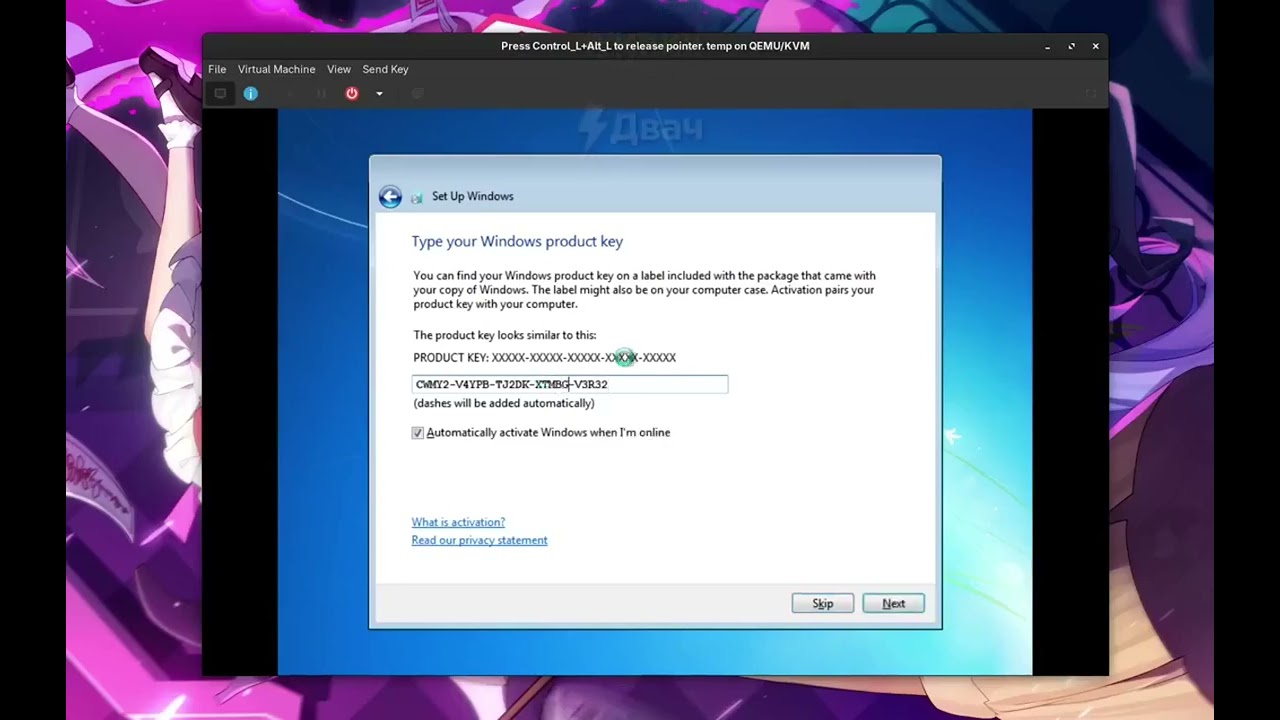This screenshot has height=720, width=1280.
Task: Click the 'temp on QEMU/KVM' window title bar
Action: (655, 46)
